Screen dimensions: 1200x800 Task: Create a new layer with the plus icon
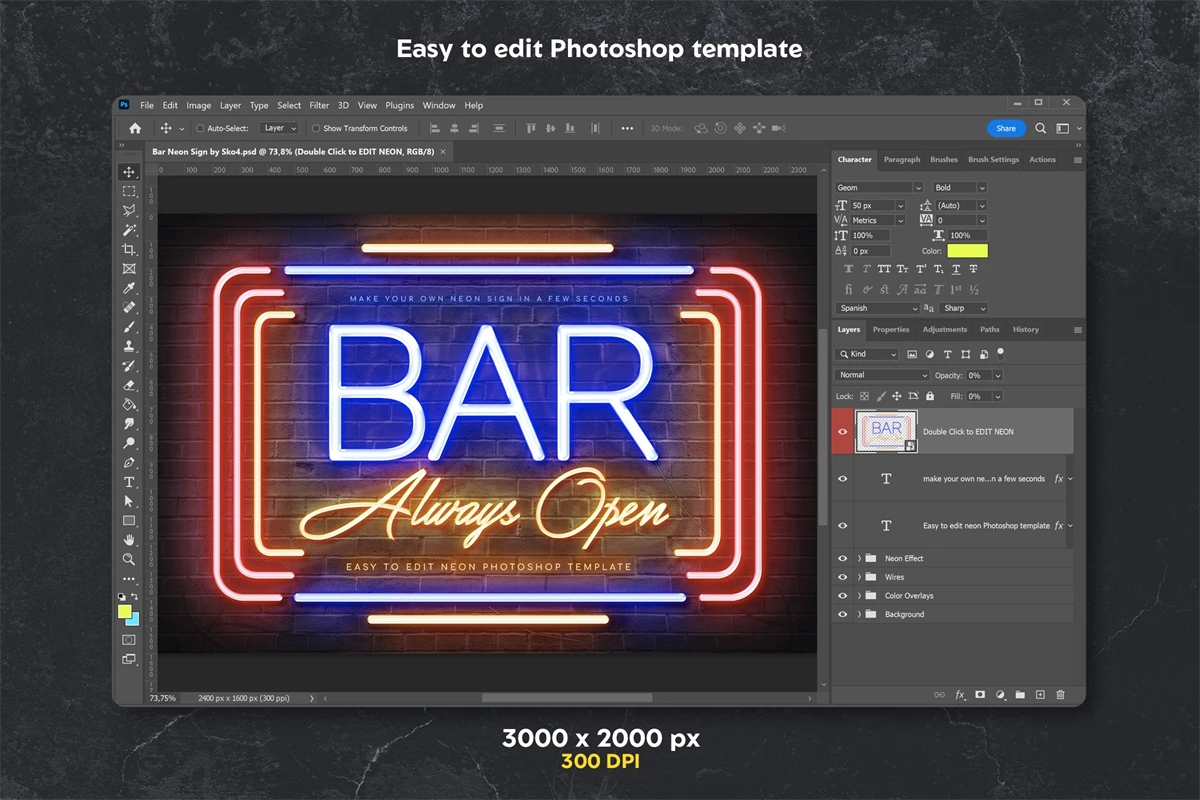coord(1040,694)
